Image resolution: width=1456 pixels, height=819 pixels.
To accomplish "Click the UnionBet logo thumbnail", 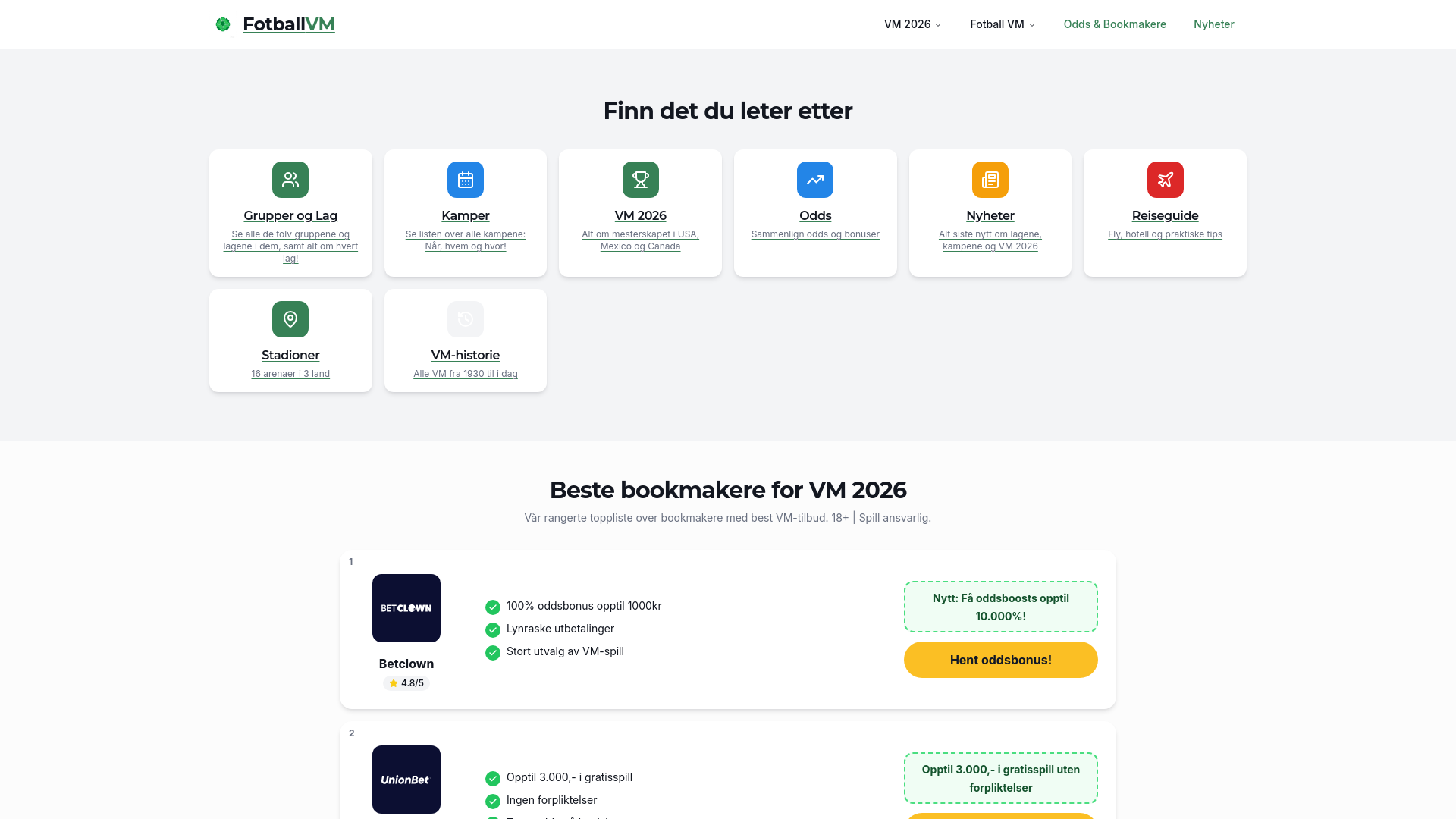I will 406,780.
